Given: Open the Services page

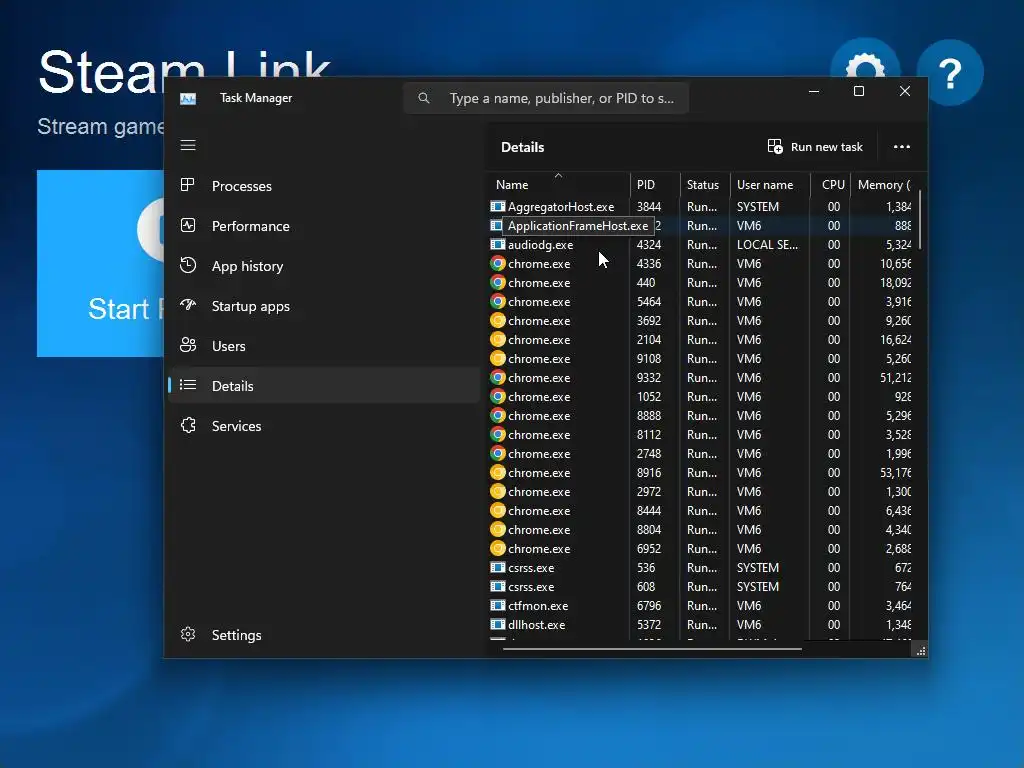Looking at the screenshot, I should [x=324, y=426].
